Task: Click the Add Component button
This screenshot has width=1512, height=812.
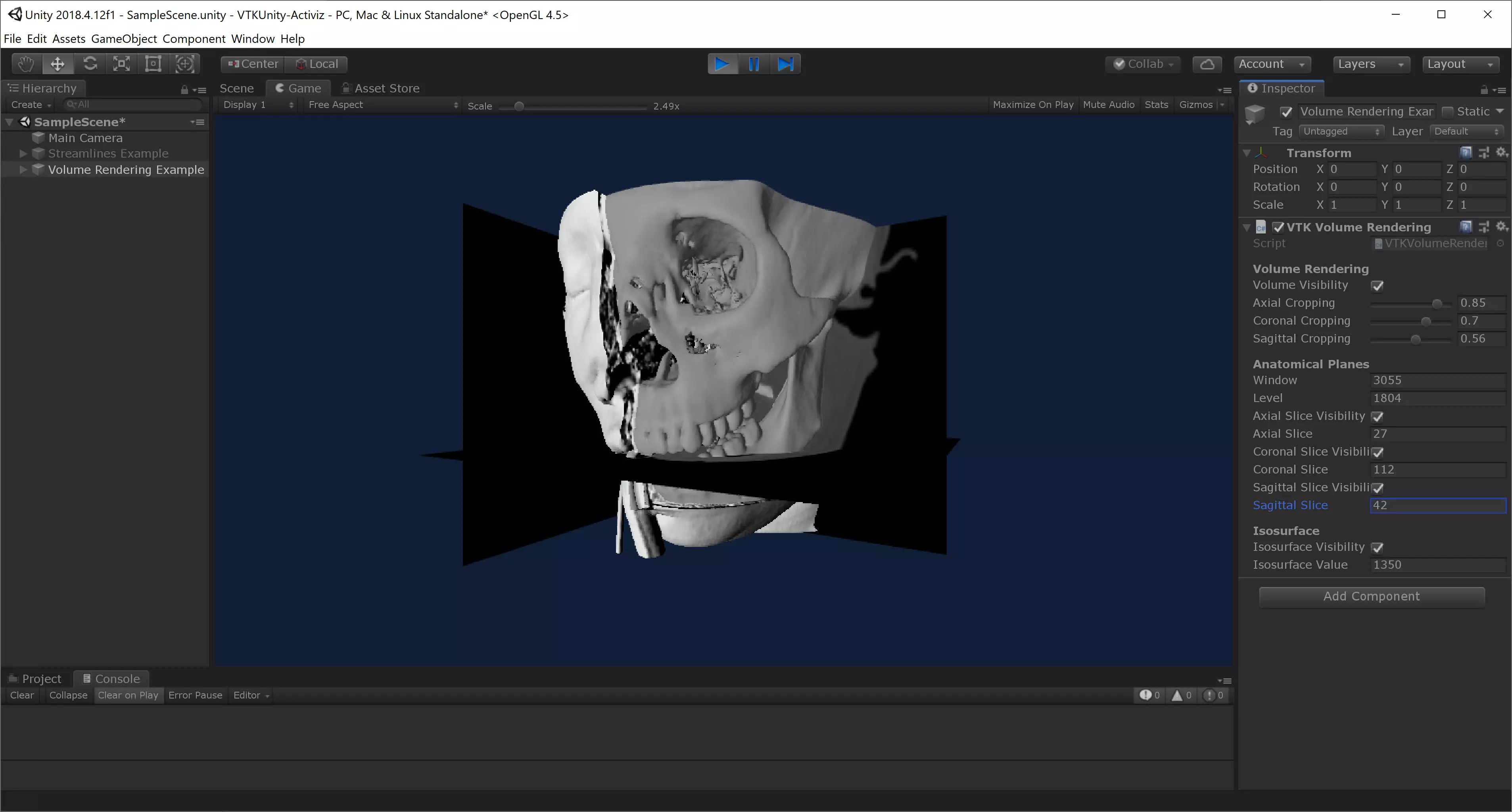Action: click(x=1371, y=596)
